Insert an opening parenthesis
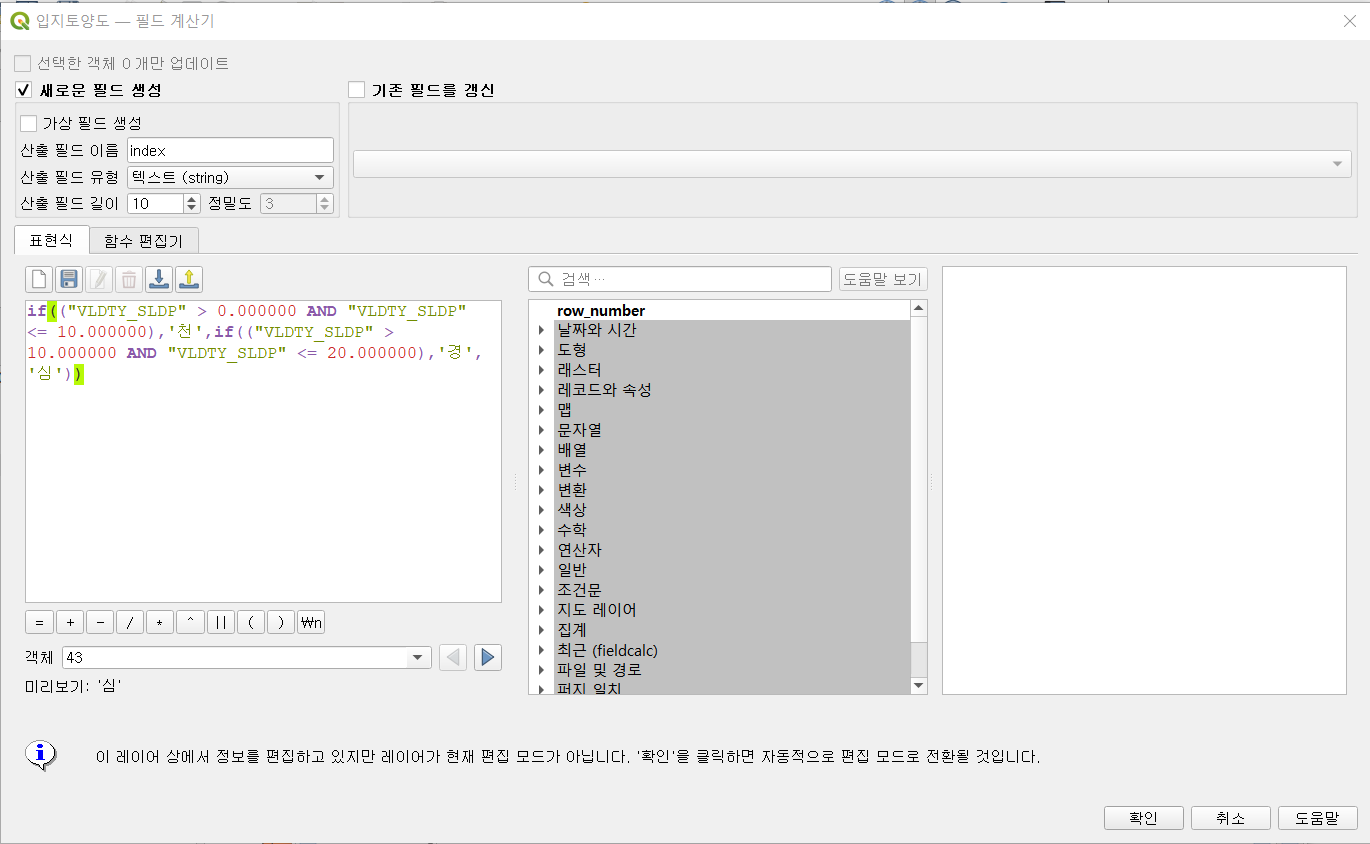 (250, 622)
